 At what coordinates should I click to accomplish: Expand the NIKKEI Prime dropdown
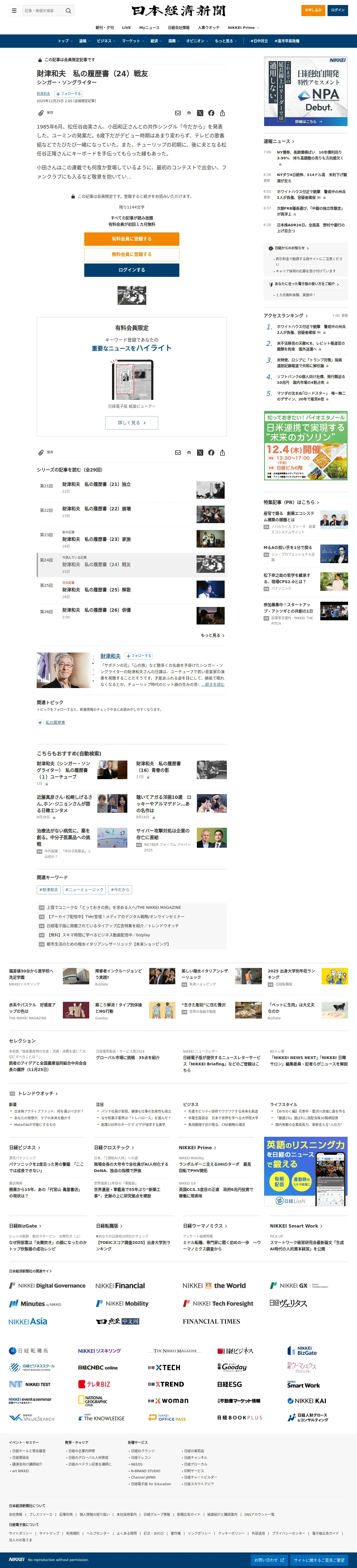point(243,27)
